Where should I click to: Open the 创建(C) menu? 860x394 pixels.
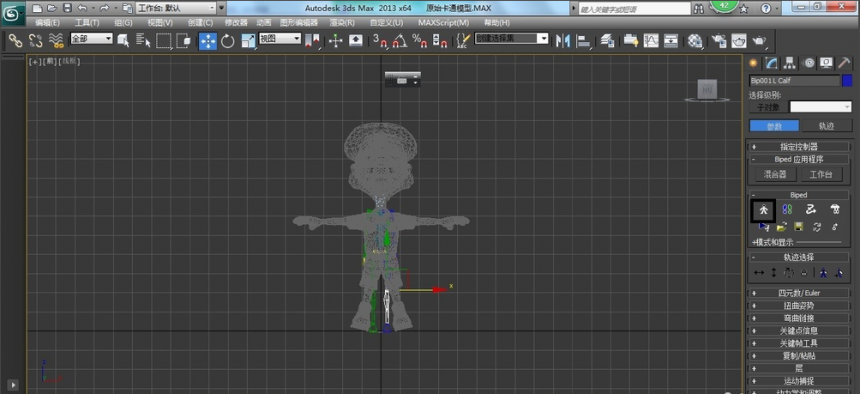click(x=200, y=23)
